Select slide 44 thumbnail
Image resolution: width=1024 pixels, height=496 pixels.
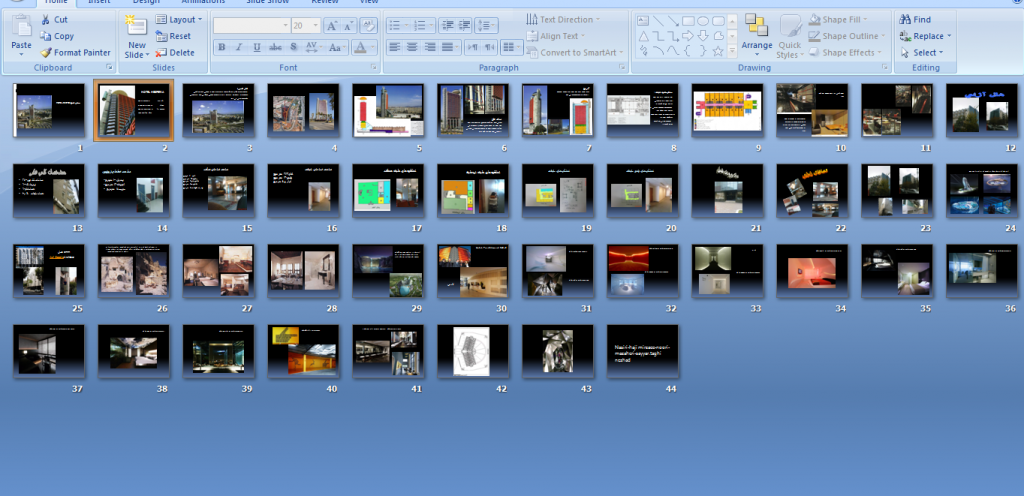coord(643,351)
